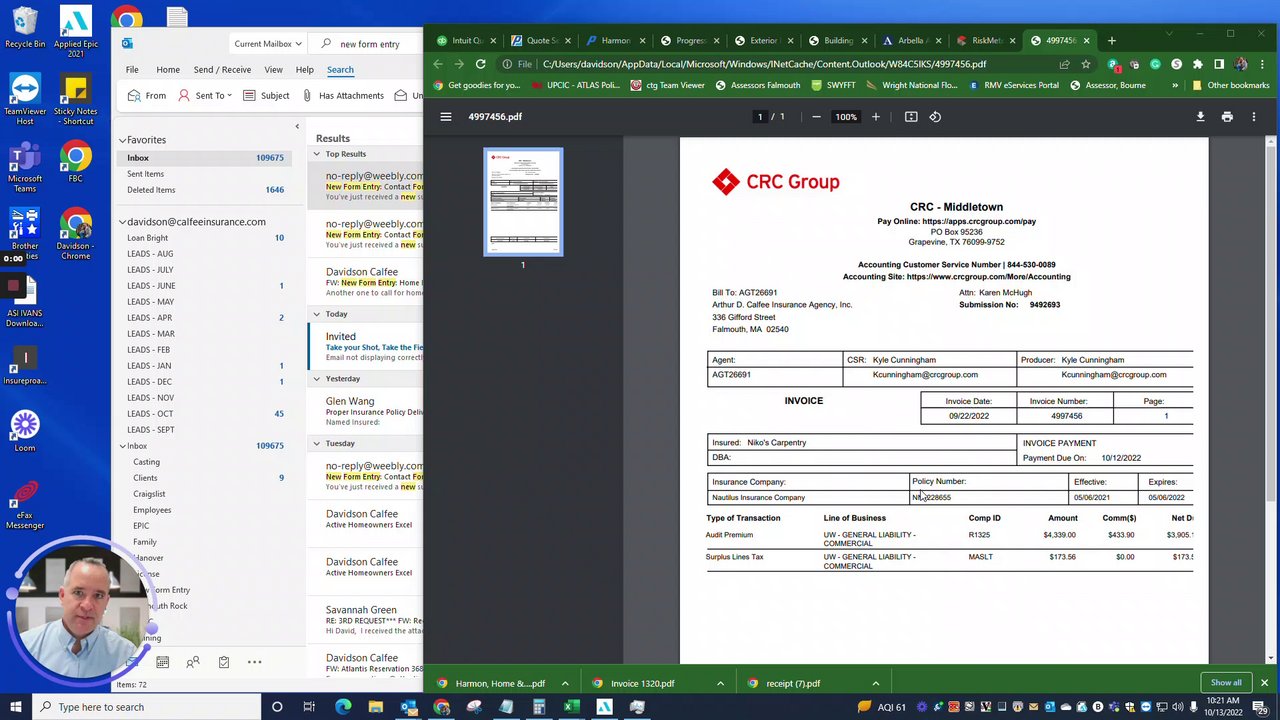
Task: Switch to the Home ribbon tab
Action: pyautogui.click(x=168, y=70)
